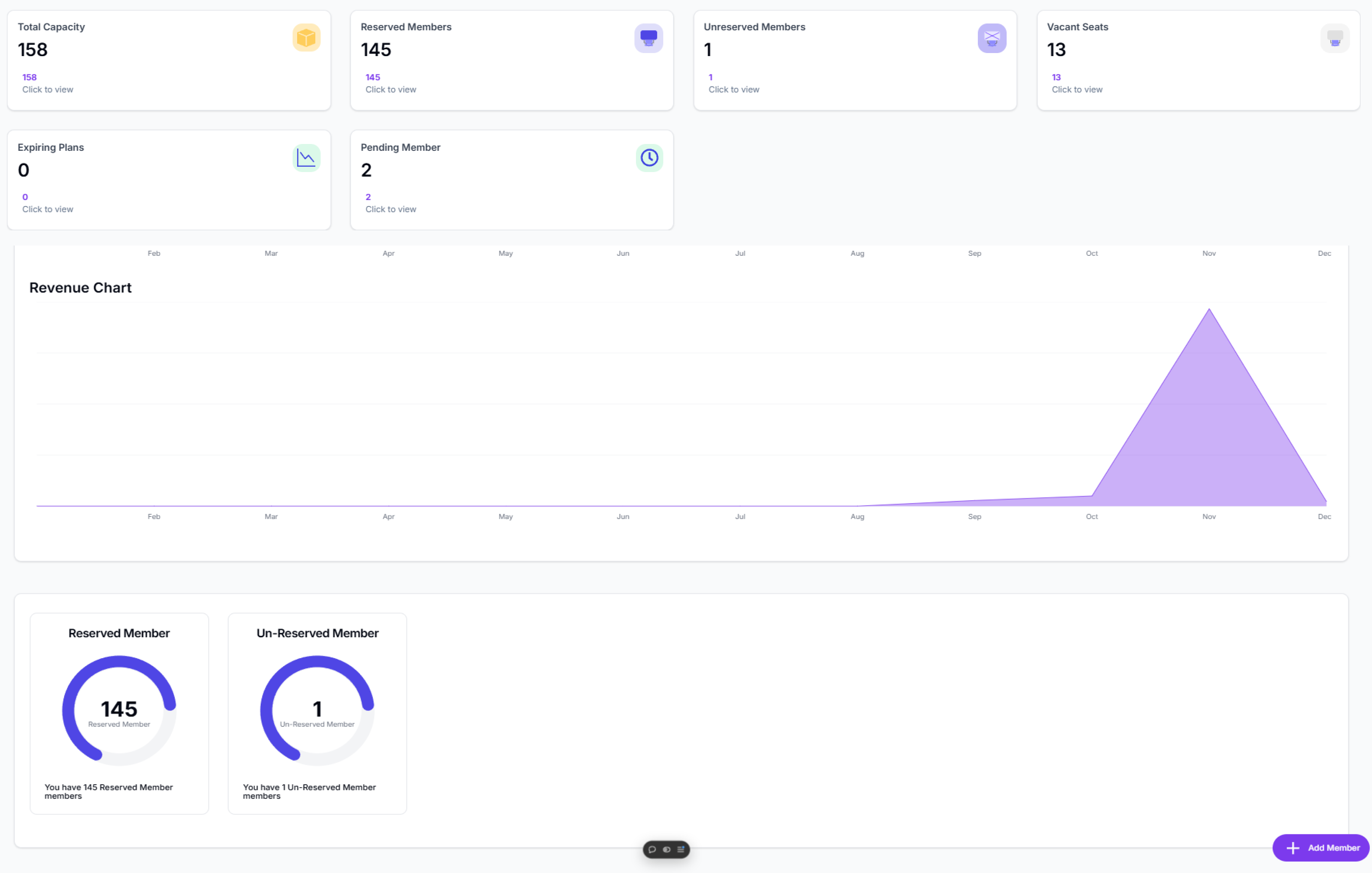Image resolution: width=1372 pixels, height=873 pixels.
Task: Click the envelope icon on Unreserved Members card
Action: click(992, 38)
